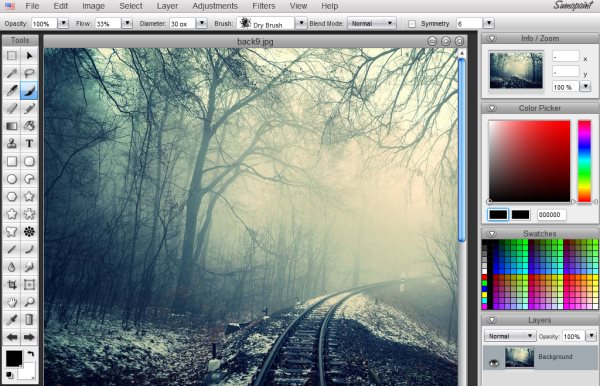Viewport: 600px width, 386px height.
Task: Select the Rounded Rectangle shape tool
Action: 29,161
